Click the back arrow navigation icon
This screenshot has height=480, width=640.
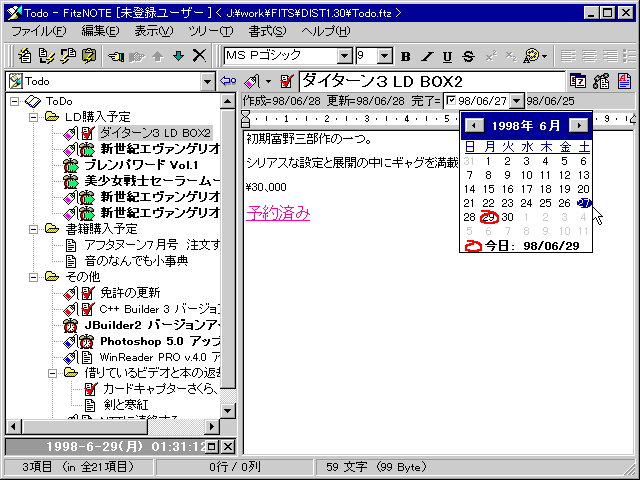coord(228,81)
